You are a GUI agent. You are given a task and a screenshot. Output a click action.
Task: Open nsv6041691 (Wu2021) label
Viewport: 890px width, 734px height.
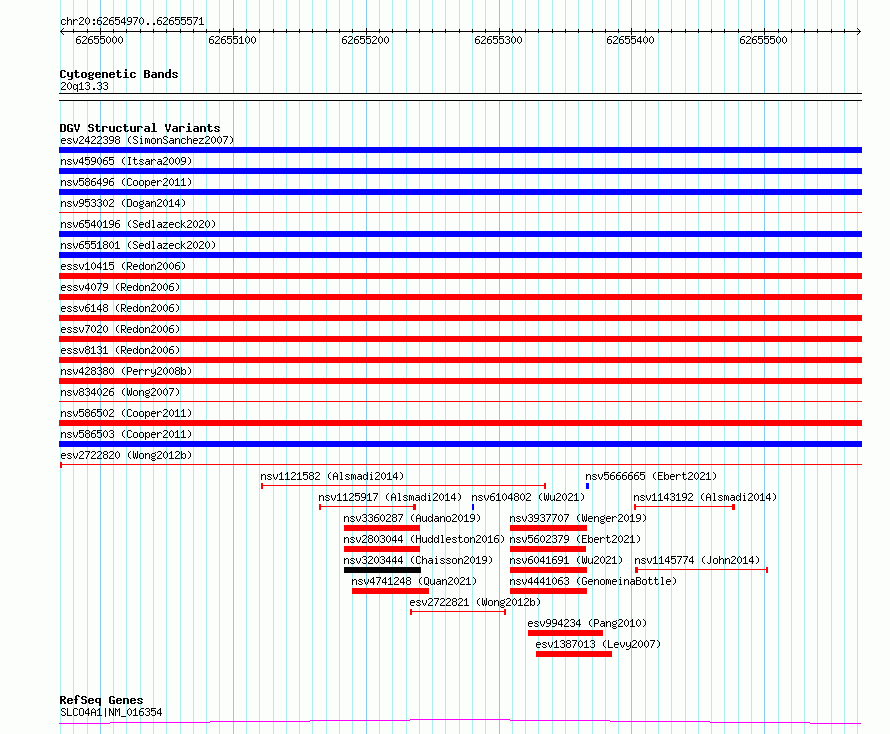[566, 560]
